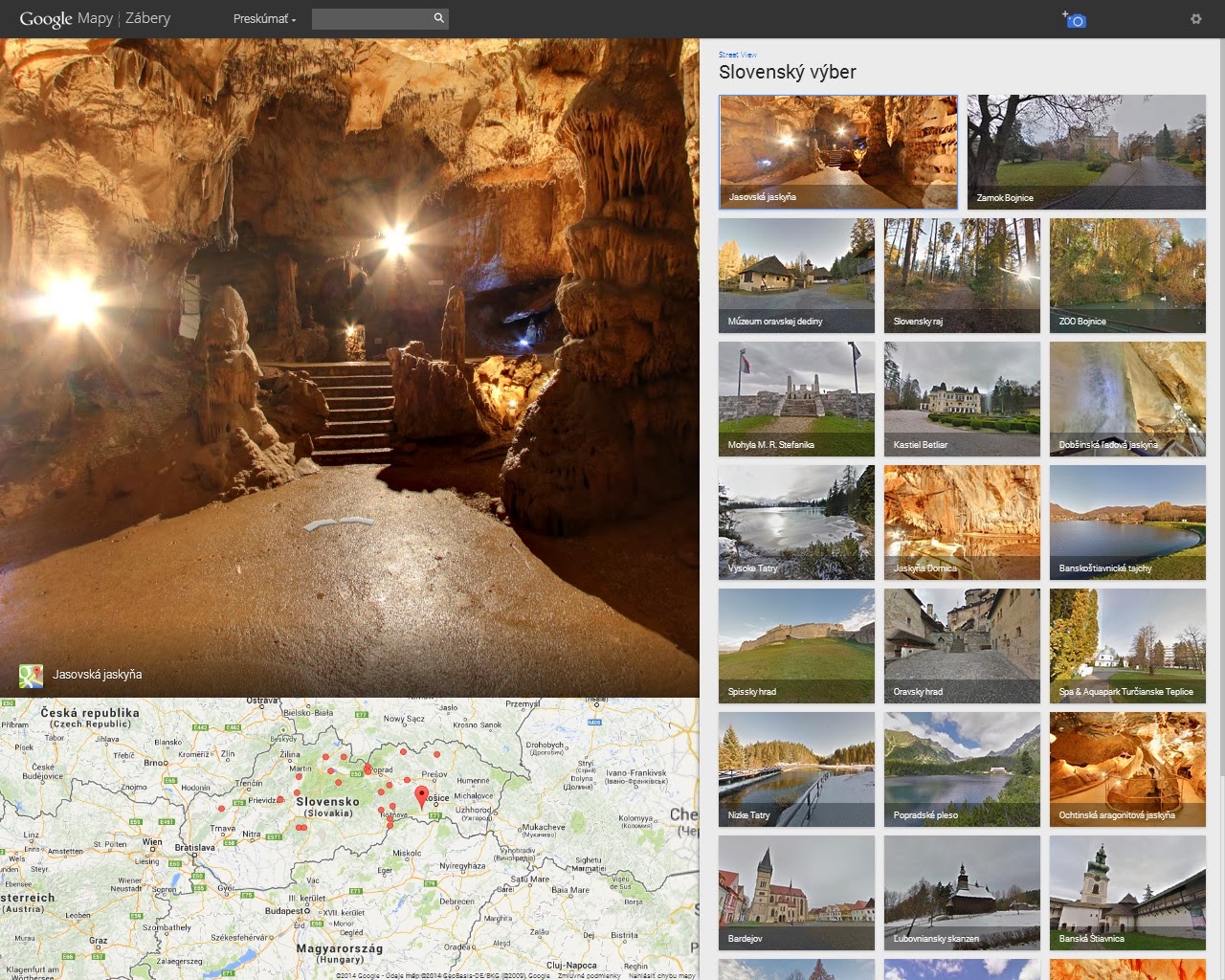Open the Vysoké Tatry thumbnail
The height and width of the screenshot is (980, 1225).
pos(796,523)
